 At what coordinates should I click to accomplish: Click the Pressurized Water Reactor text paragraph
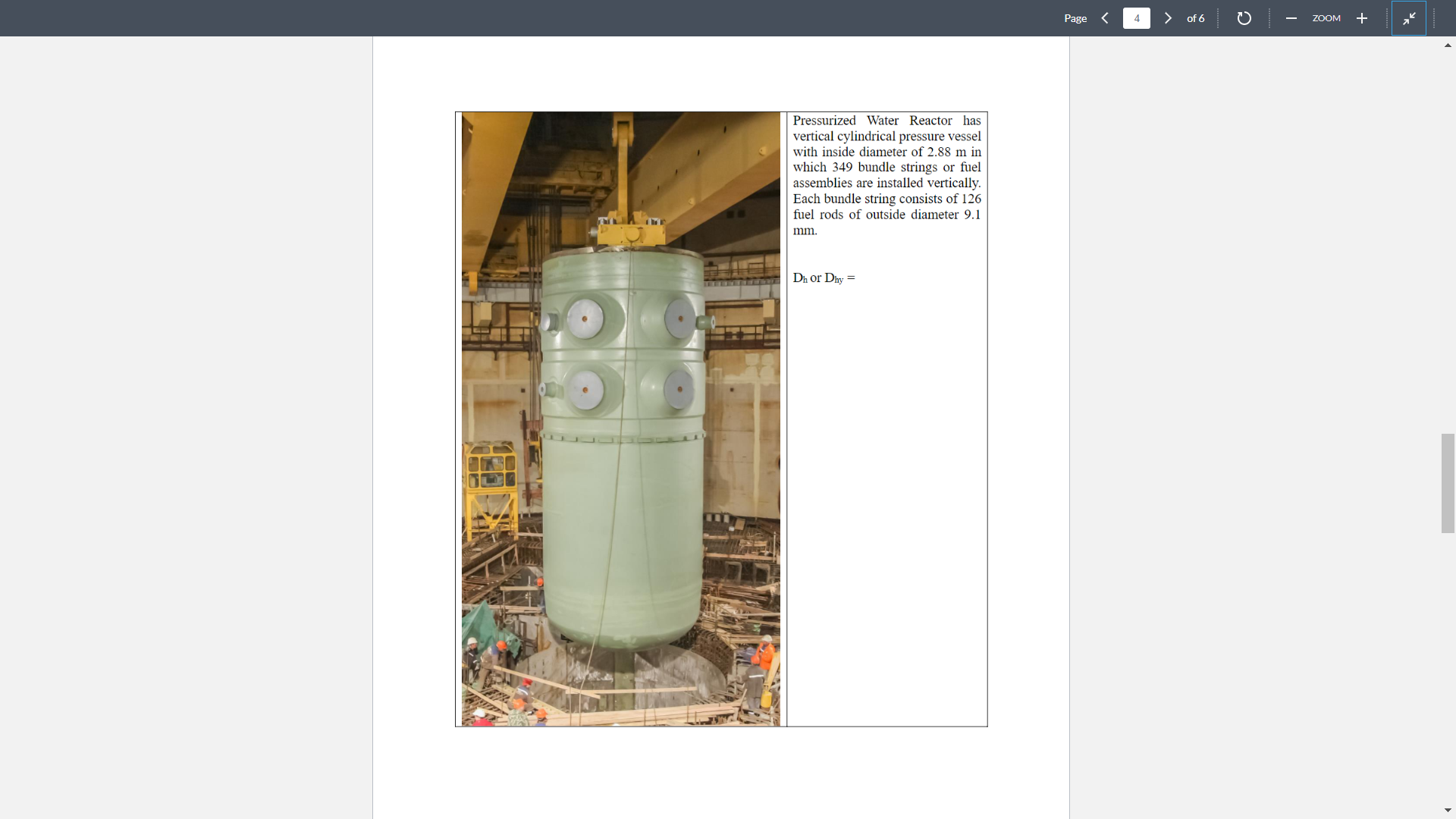coord(886,174)
